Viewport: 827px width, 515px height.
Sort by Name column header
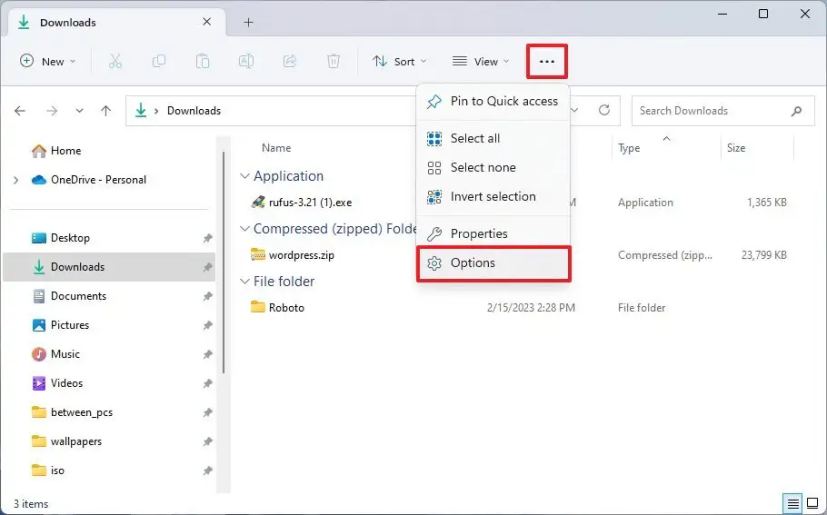pos(276,148)
